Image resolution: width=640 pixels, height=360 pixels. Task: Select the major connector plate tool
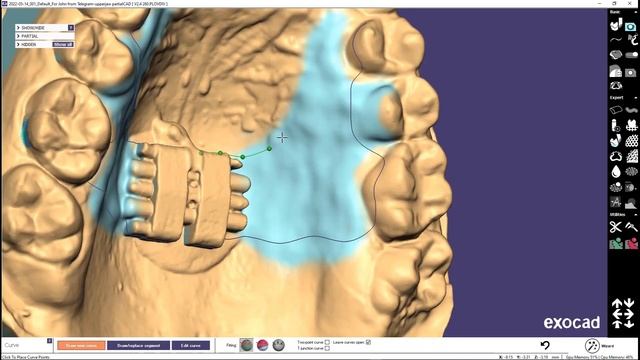616,55
